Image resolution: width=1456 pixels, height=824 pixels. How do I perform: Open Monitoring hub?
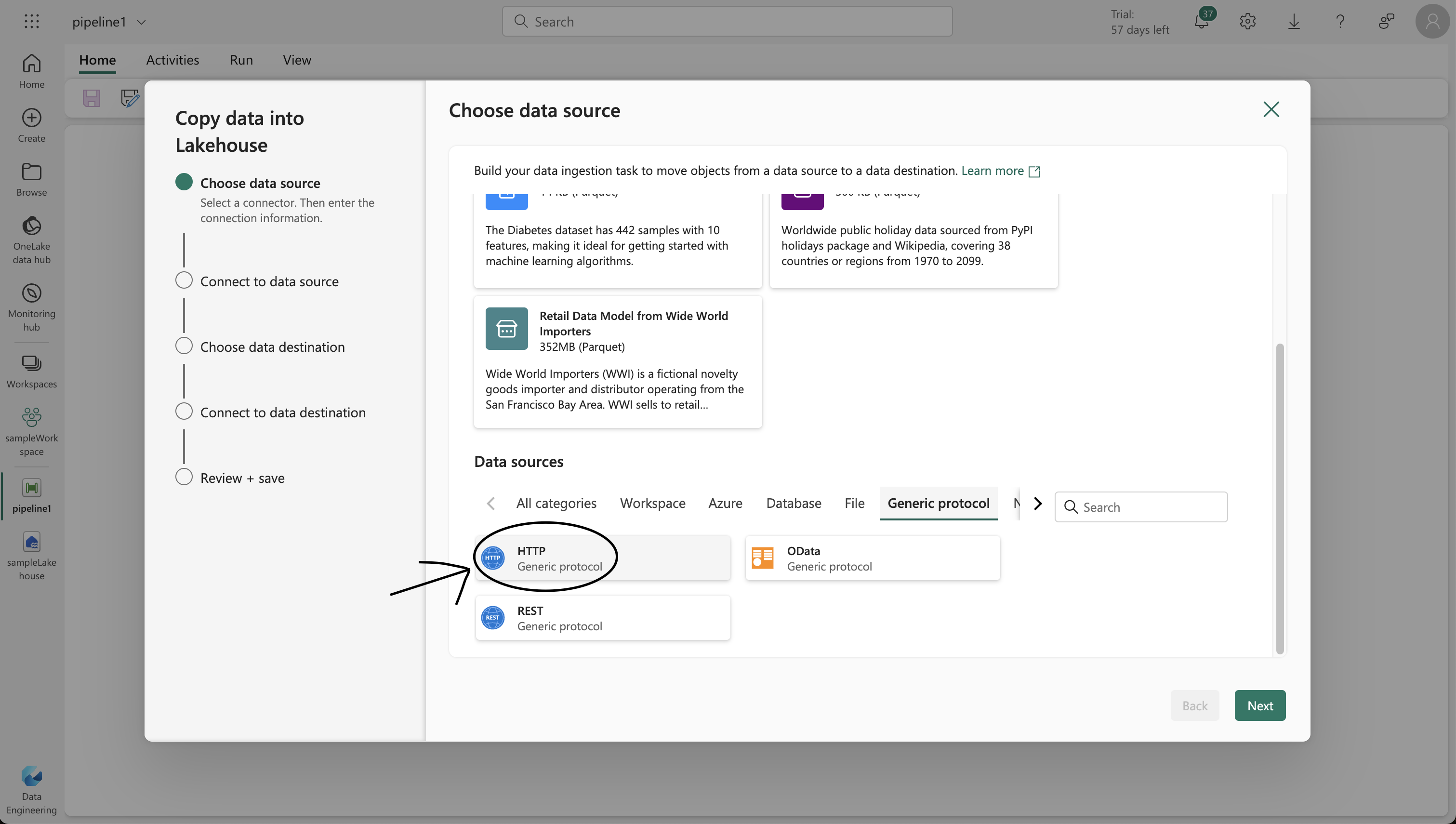[x=32, y=307]
